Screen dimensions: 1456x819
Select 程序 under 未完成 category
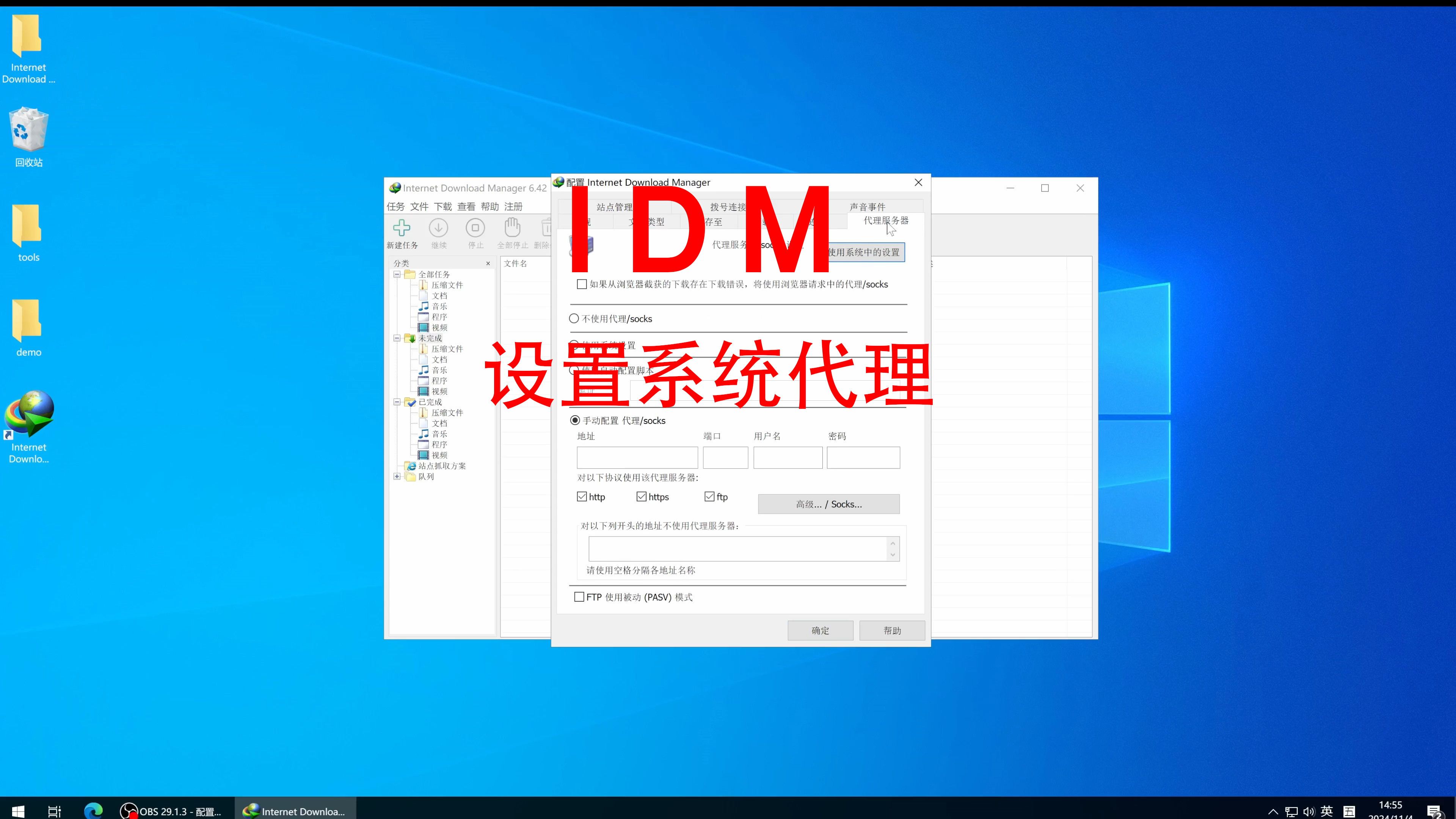coord(439,381)
